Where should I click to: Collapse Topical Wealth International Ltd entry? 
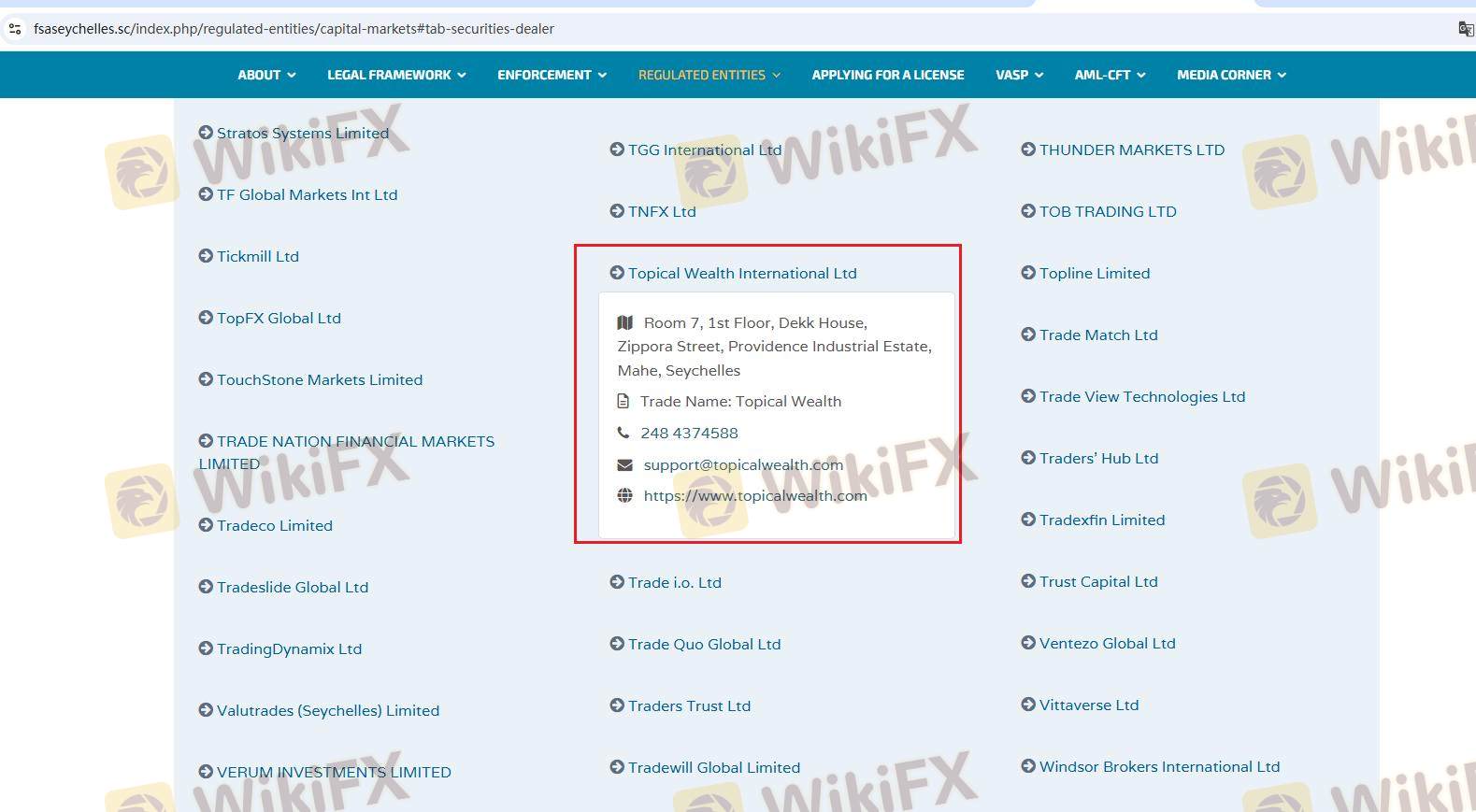tap(741, 273)
